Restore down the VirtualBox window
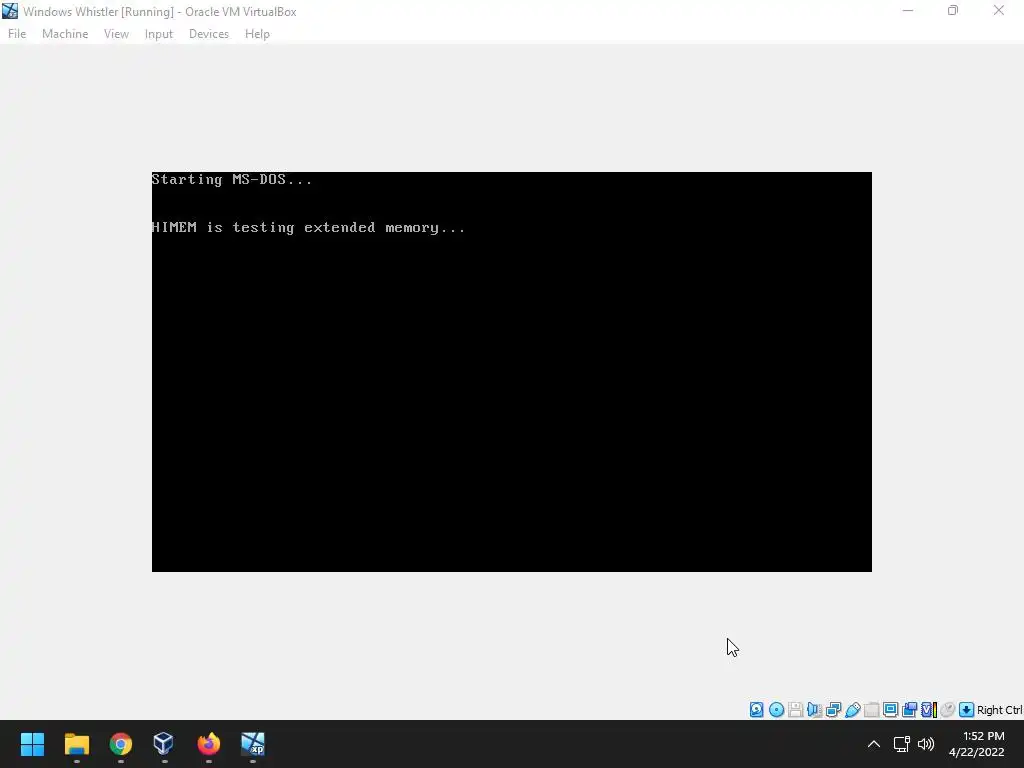The height and width of the screenshot is (768, 1024). (x=953, y=11)
